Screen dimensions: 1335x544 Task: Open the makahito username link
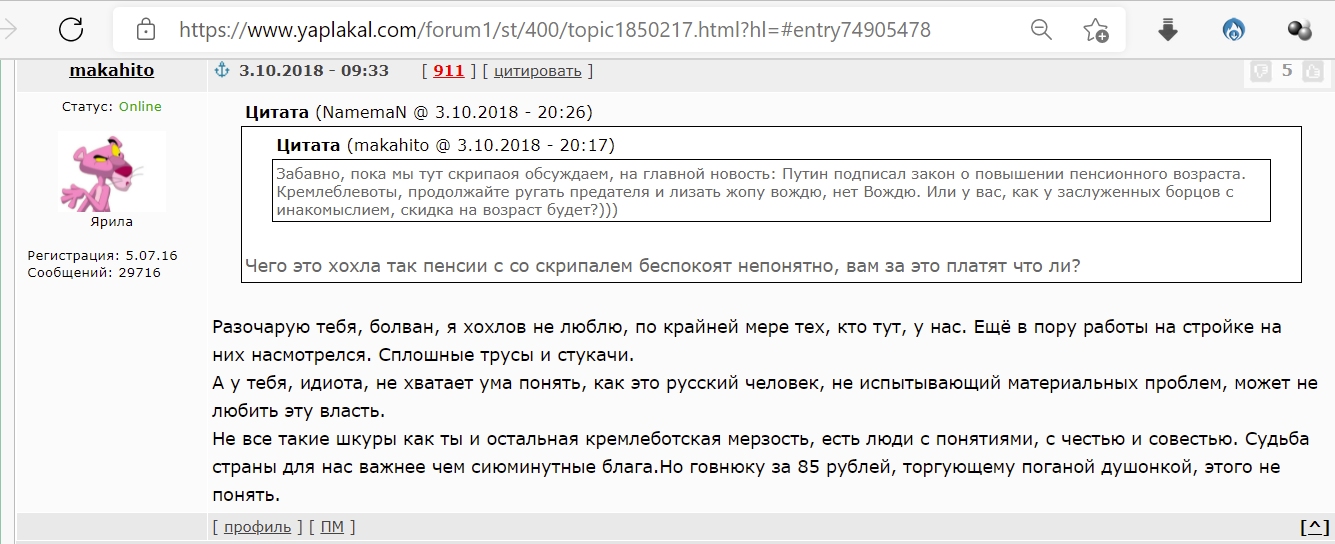112,70
